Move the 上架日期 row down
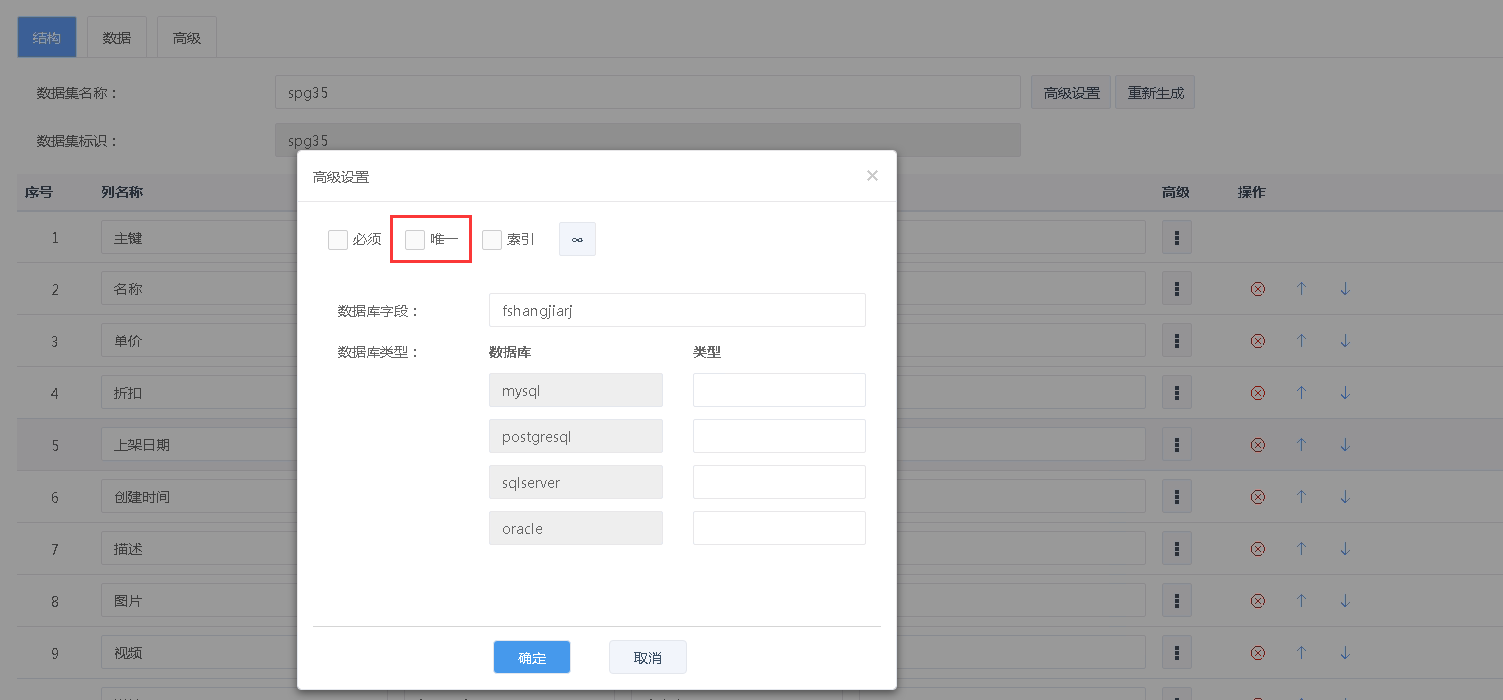This screenshot has width=1503, height=700. pos(1345,445)
